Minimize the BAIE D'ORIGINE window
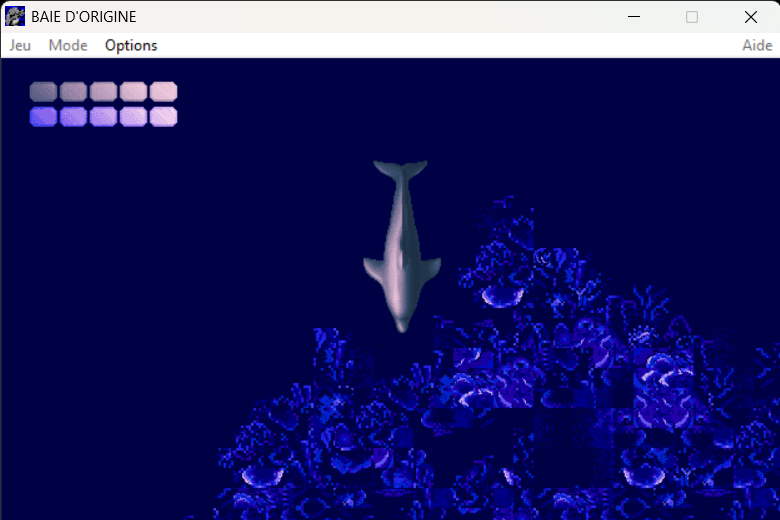780x520 pixels. [633, 17]
